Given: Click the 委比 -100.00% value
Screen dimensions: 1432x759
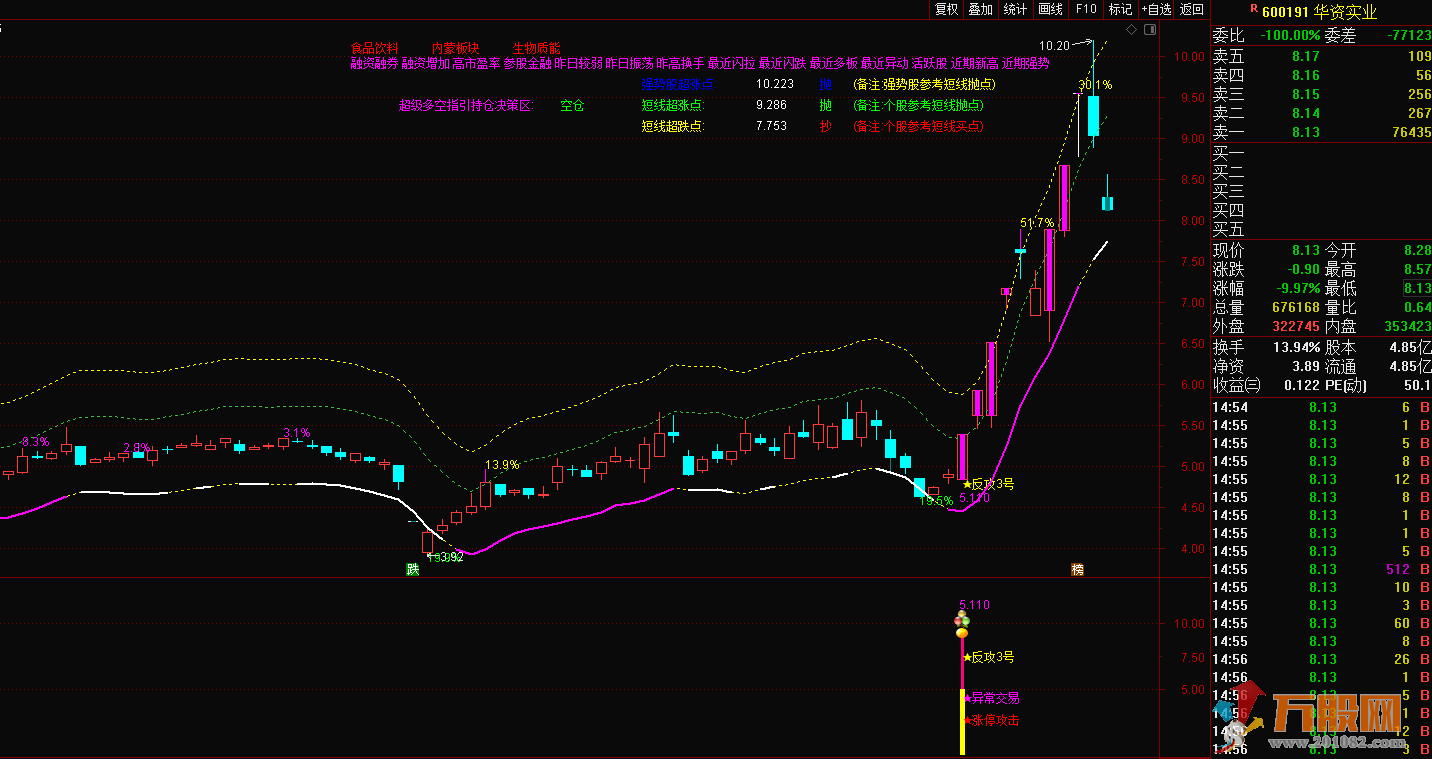Looking at the screenshot, I should click(1290, 36).
